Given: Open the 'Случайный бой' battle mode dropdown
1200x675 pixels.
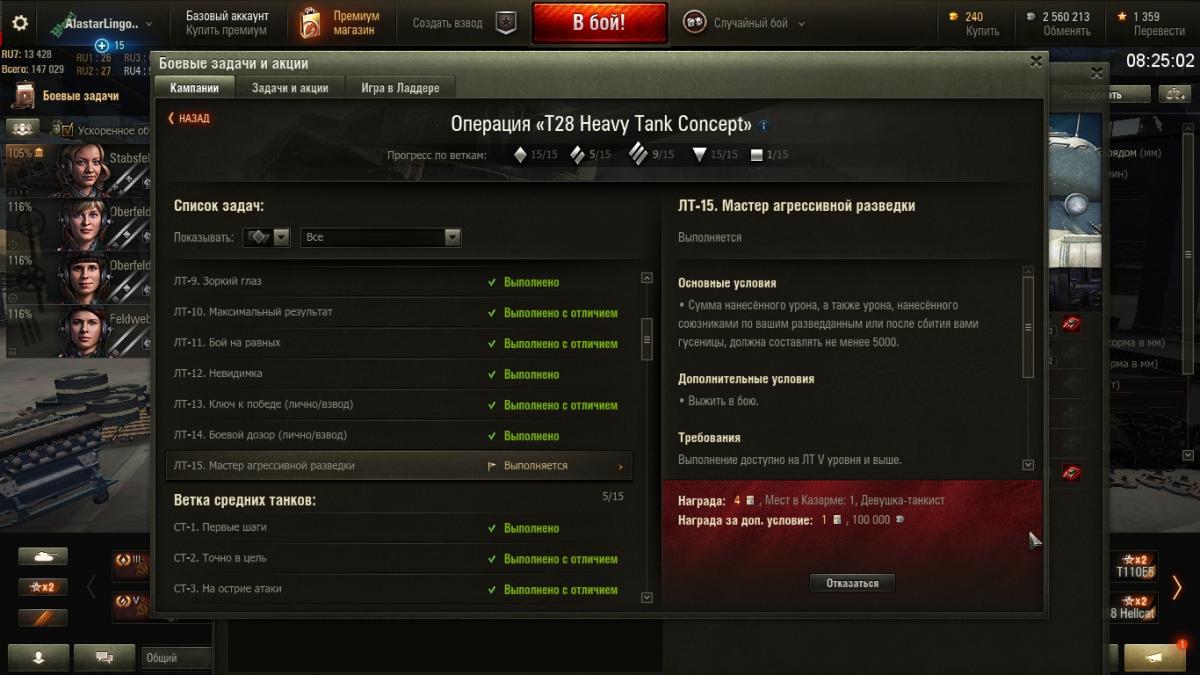Looking at the screenshot, I should [745, 23].
